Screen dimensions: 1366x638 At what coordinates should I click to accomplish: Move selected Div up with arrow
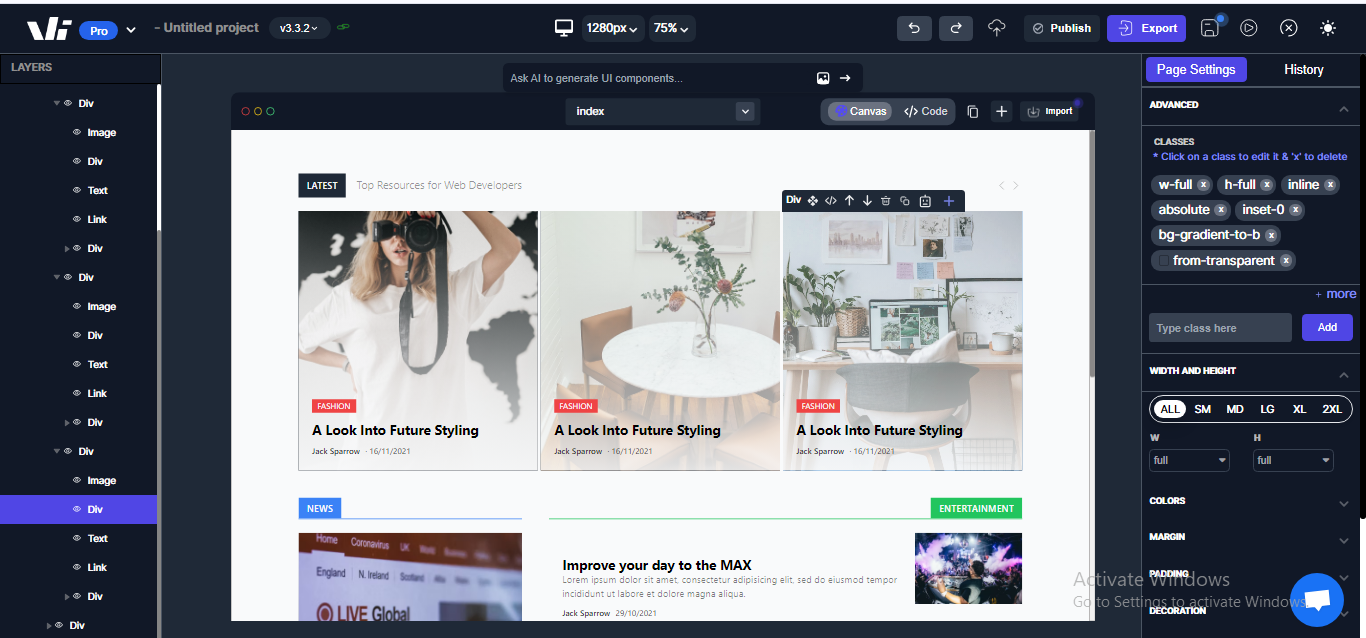tap(849, 201)
